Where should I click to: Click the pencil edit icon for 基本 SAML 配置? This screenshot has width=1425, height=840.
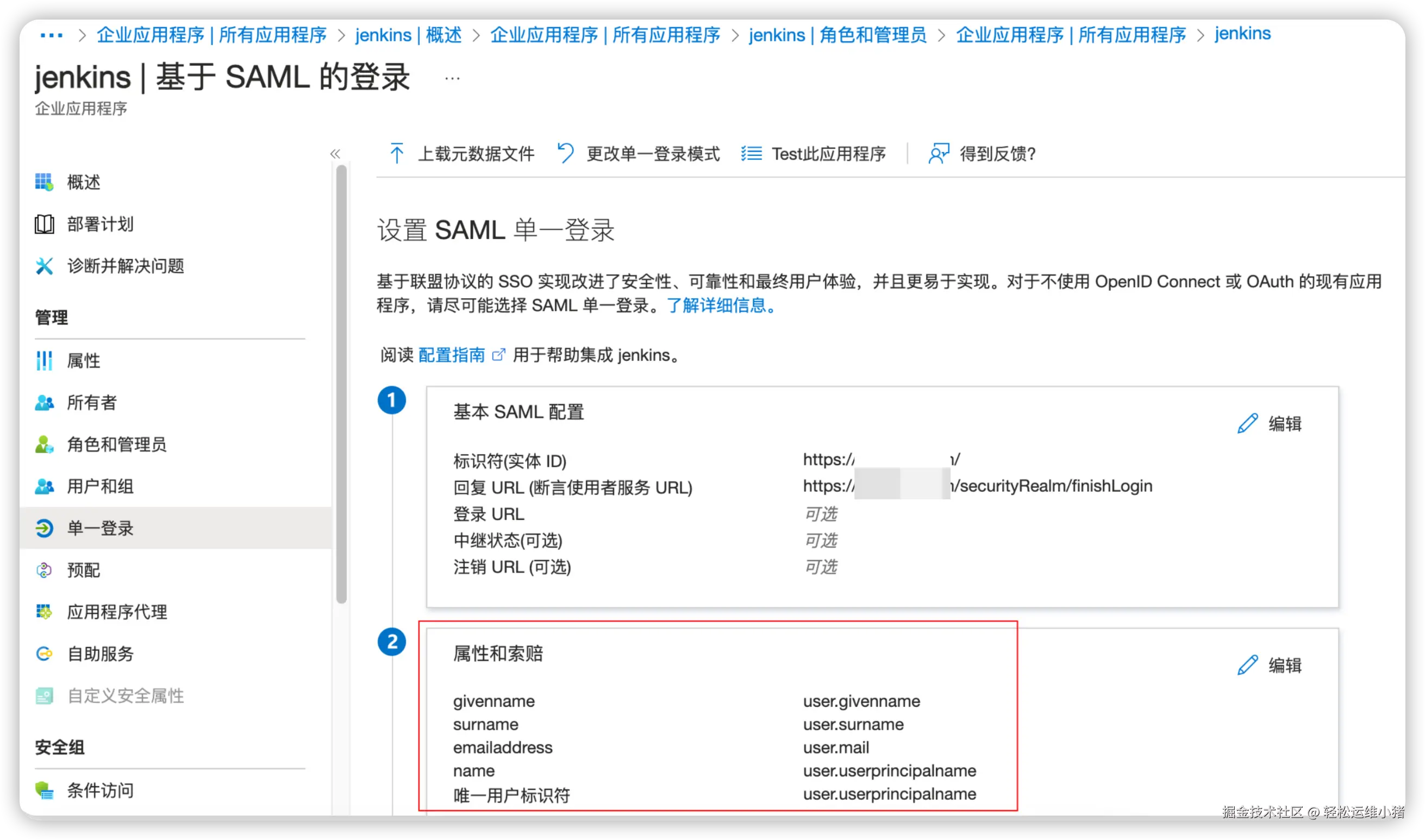click(x=1247, y=423)
